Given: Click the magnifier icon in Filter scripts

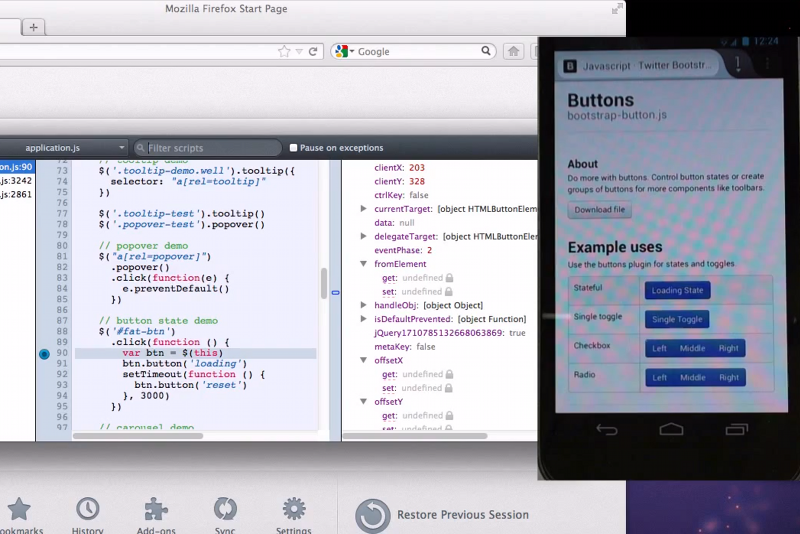Looking at the screenshot, I should click(140, 148).
